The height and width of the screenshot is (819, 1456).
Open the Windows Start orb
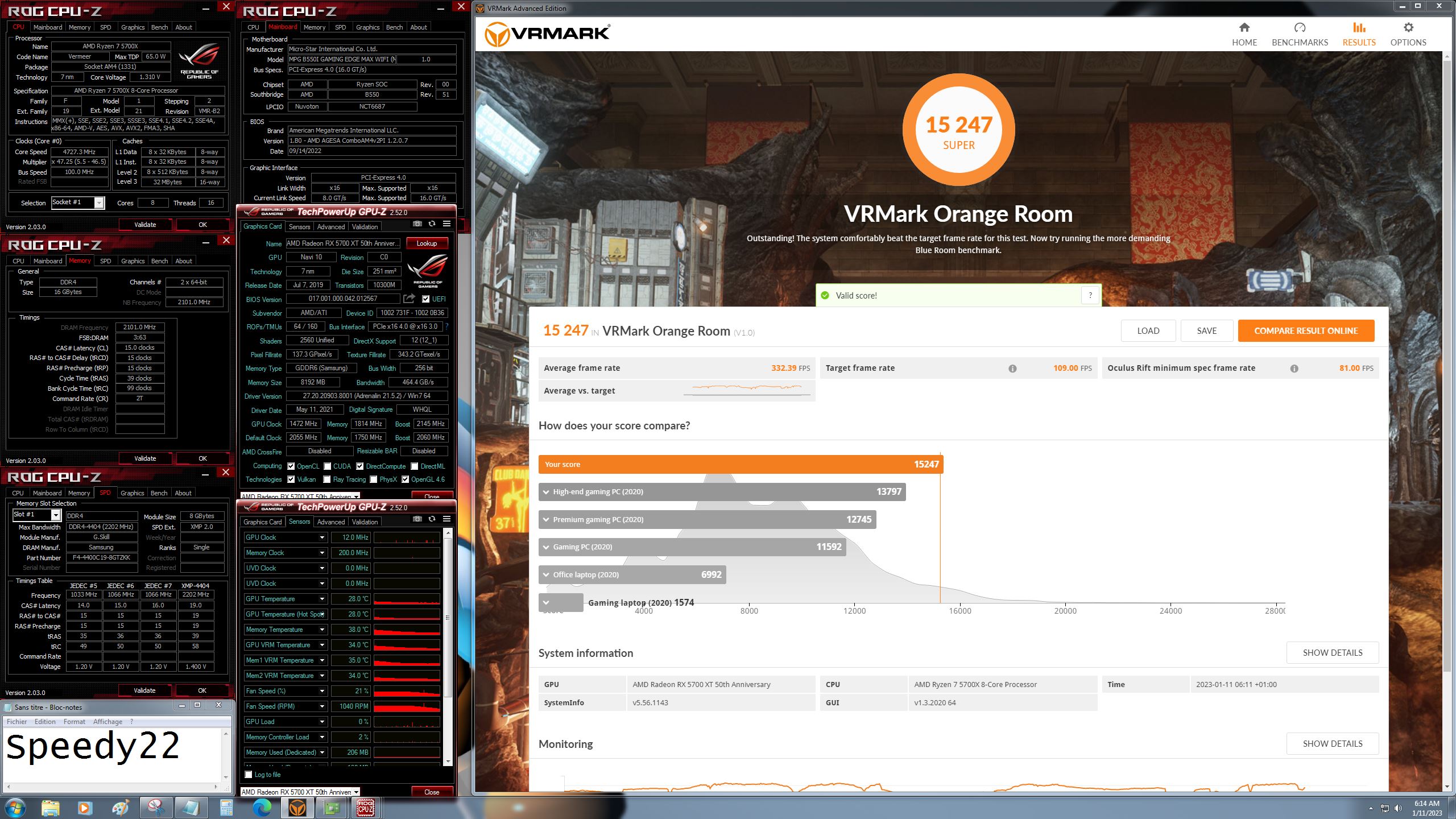(15, 807)
